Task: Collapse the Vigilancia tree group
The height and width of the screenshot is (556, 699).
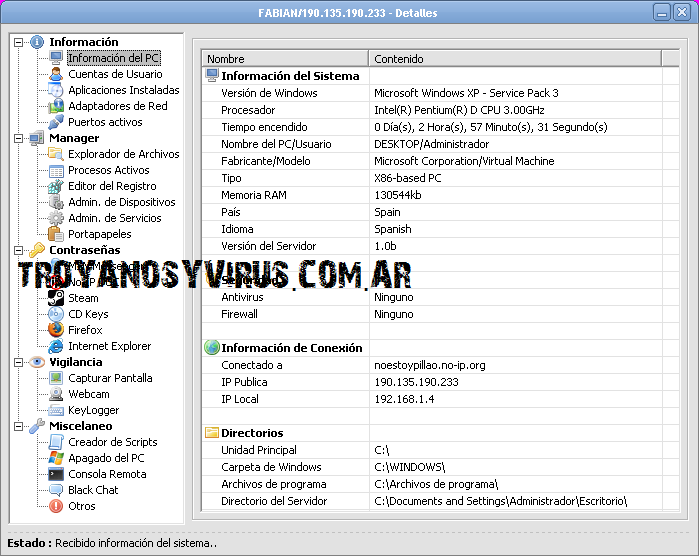Action: tap(18, 362)
